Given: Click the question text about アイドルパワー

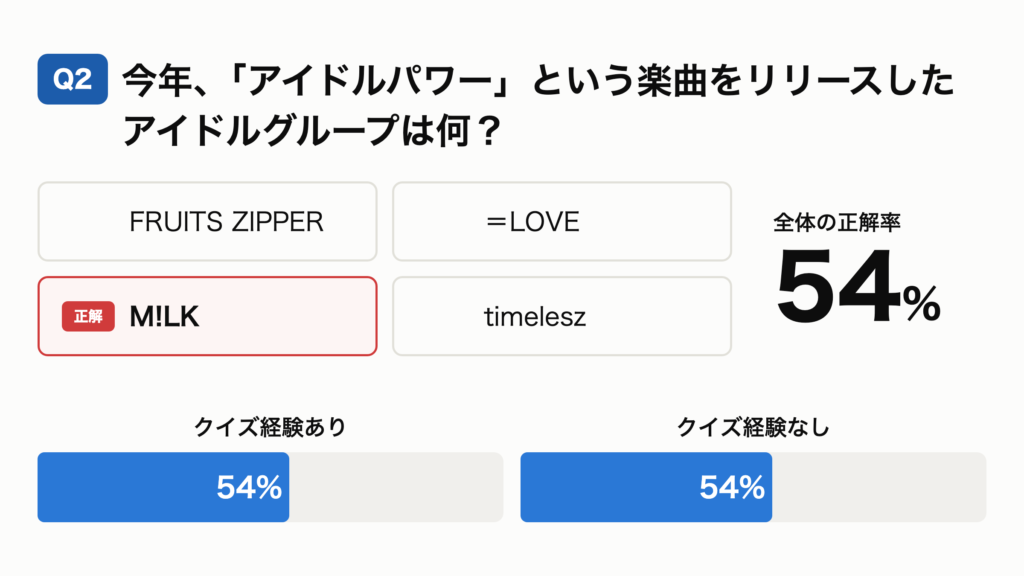Looking at the screenshot, I should point(539,105).
